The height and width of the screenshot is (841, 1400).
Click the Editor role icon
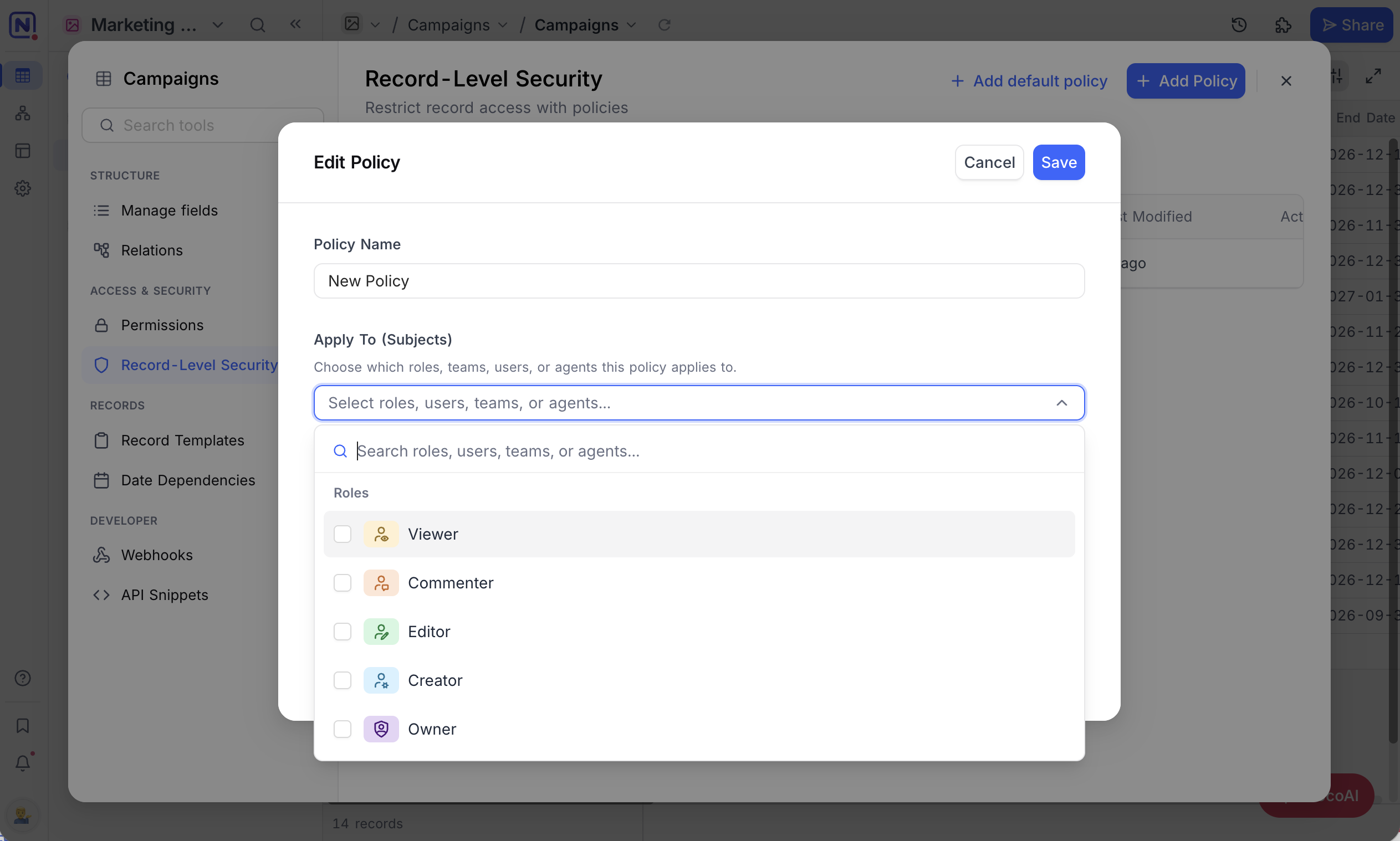tap(381, 632)
